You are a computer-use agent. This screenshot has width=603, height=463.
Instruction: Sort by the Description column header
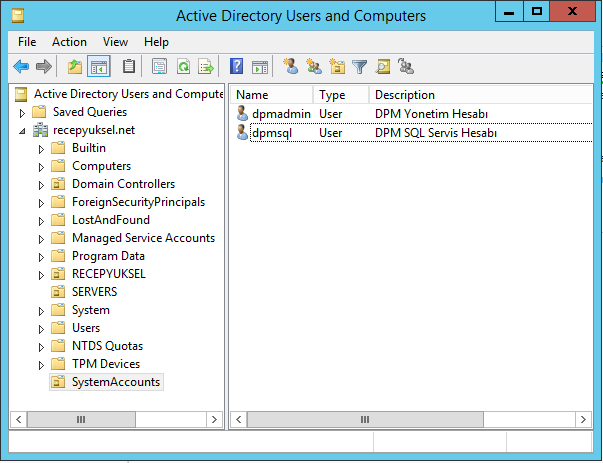click(481, 95)
